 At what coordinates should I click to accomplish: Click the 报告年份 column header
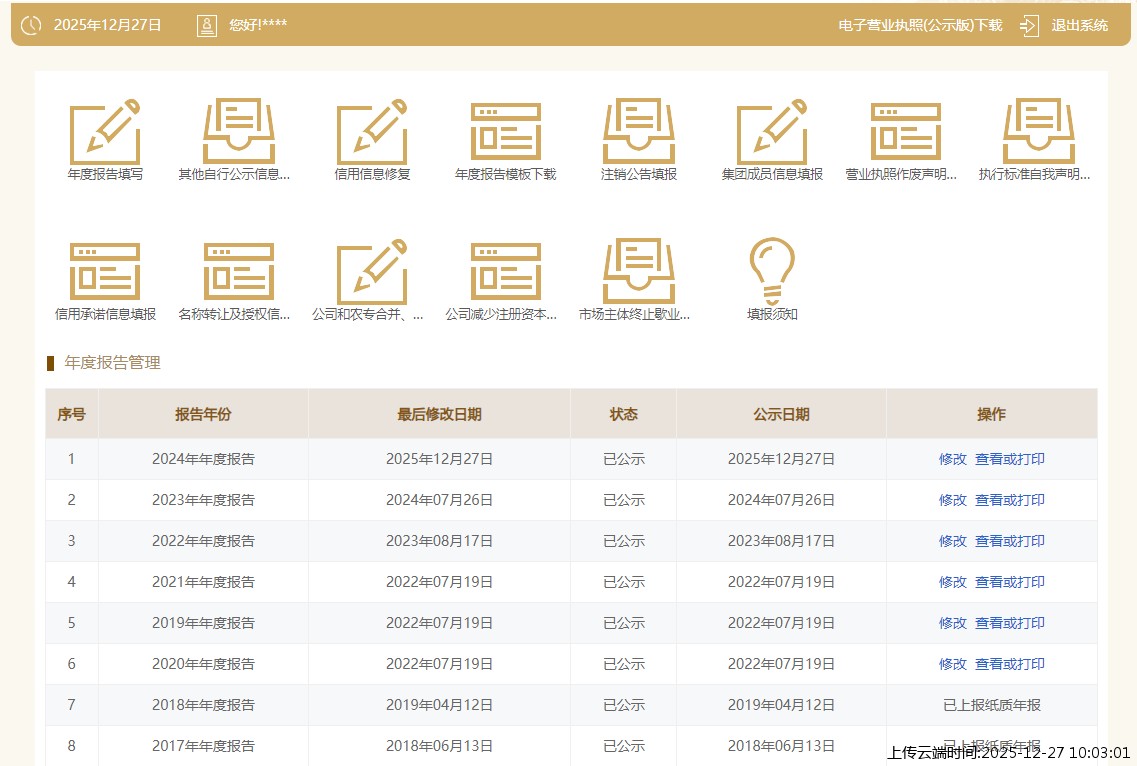203,414
